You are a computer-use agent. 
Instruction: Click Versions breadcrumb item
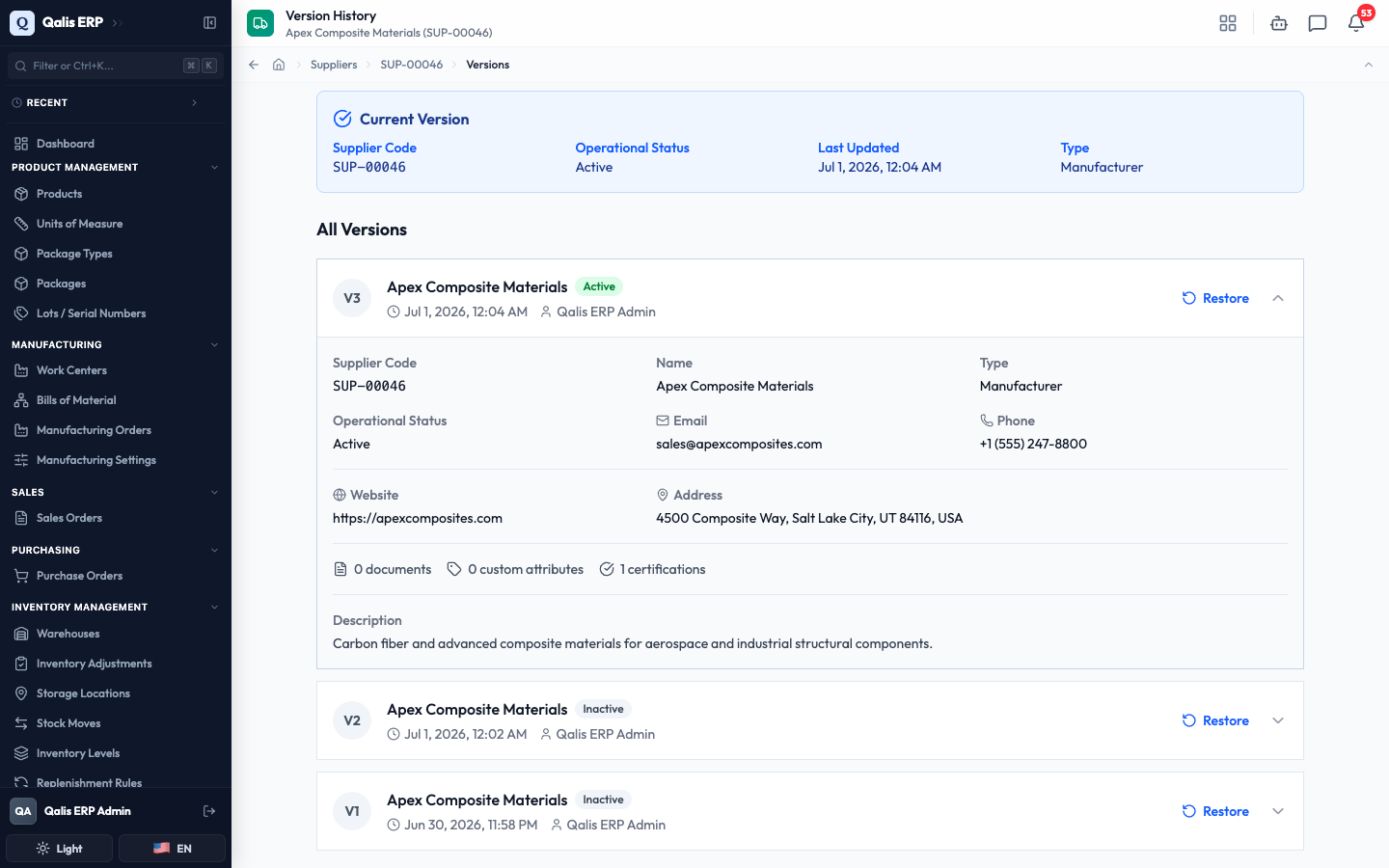tap(487, 65)
